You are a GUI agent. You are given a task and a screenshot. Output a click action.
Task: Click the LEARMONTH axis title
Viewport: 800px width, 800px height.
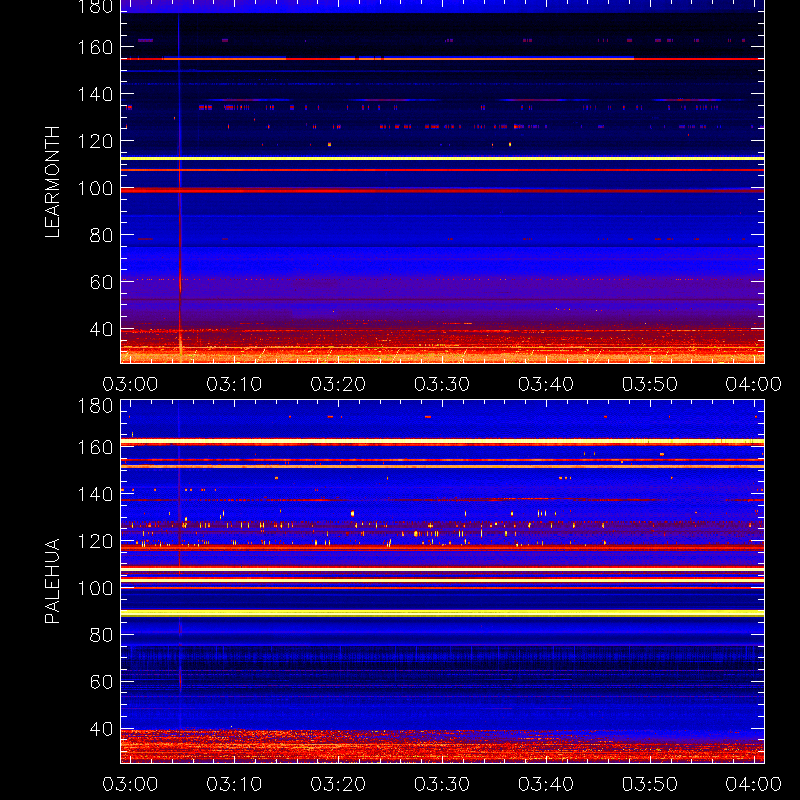pyautogui.click(x=53, y=182)
